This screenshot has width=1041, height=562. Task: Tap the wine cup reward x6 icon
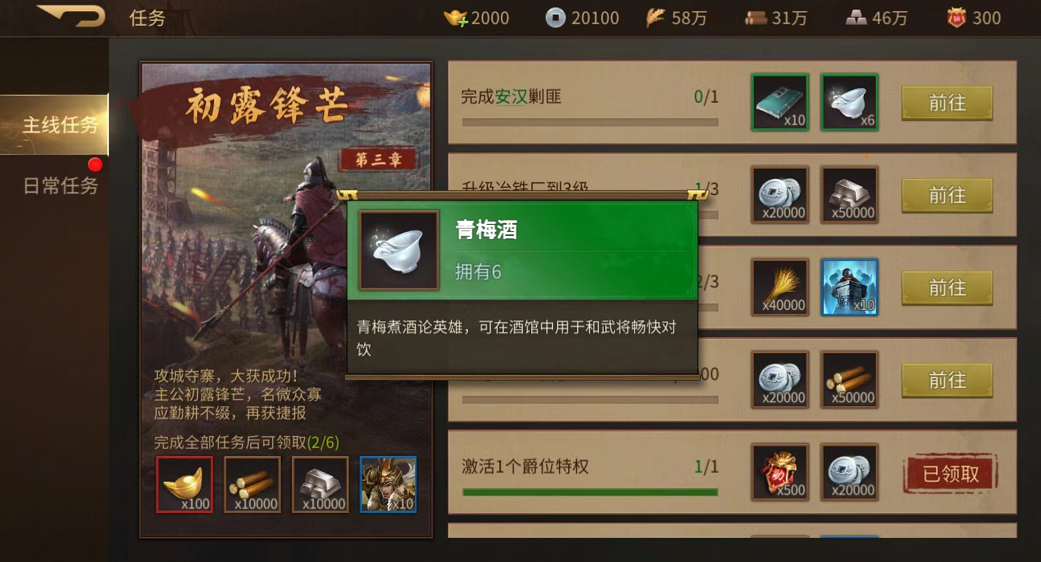tap(850, 102)
